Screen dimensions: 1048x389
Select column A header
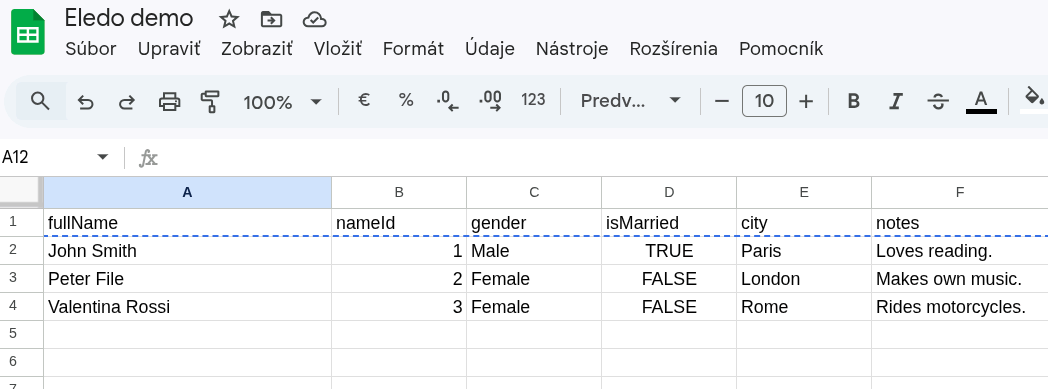coord(187,192)
